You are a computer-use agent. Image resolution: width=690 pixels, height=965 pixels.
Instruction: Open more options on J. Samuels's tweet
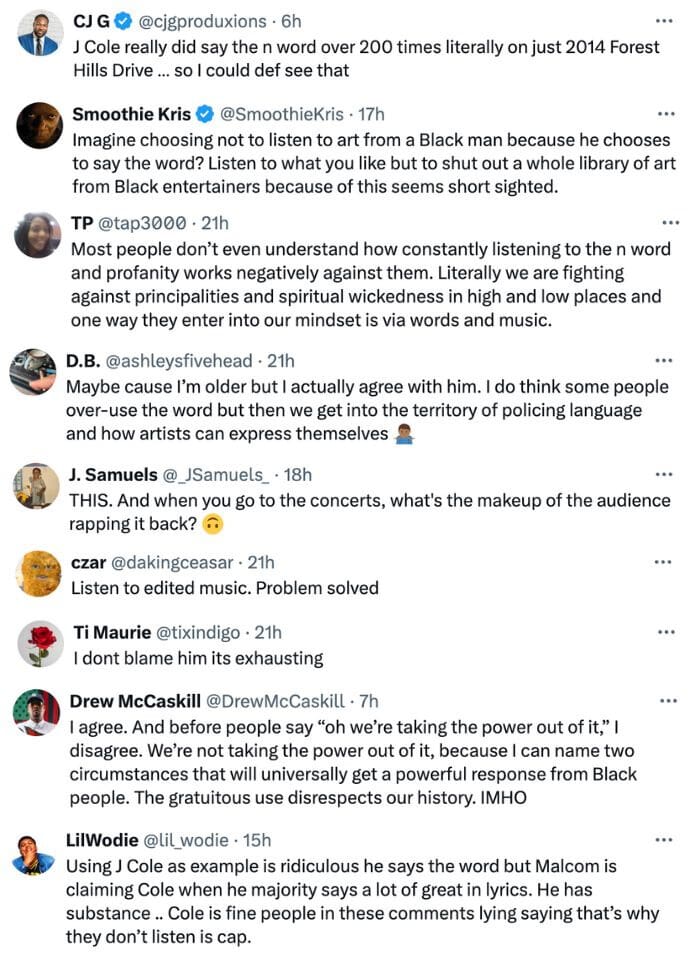tap(664, 474)
